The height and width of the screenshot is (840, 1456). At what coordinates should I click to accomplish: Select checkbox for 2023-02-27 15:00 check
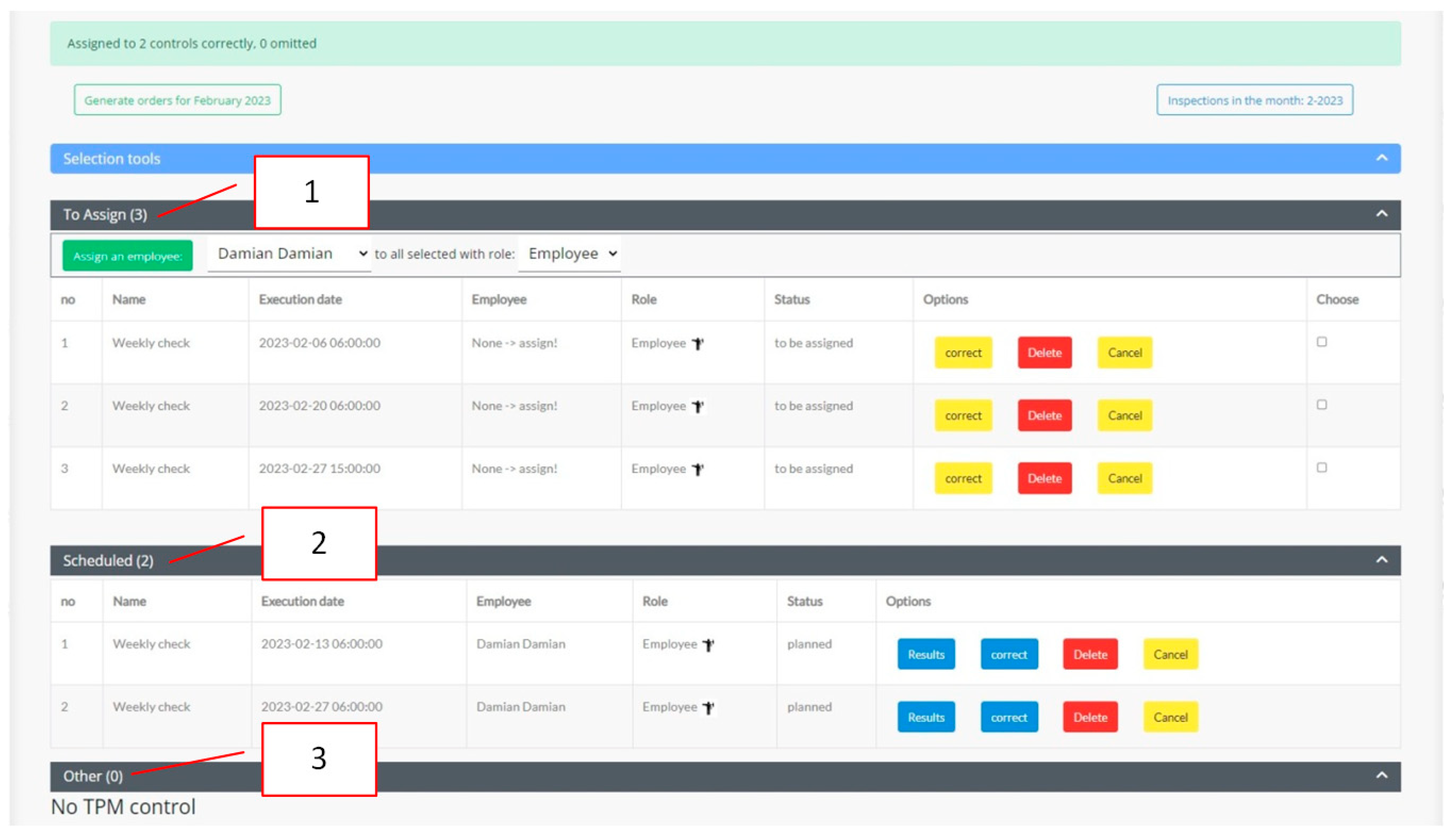[x=1321, y=468]
